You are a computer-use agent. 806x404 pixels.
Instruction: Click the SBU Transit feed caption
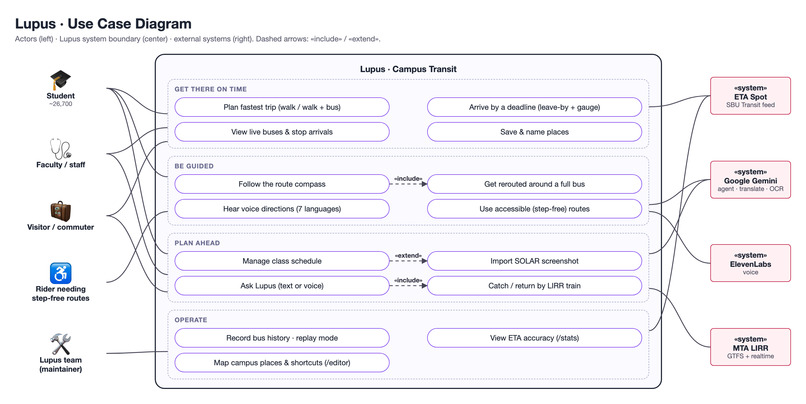pyautogui.click(x=750, y=105)
